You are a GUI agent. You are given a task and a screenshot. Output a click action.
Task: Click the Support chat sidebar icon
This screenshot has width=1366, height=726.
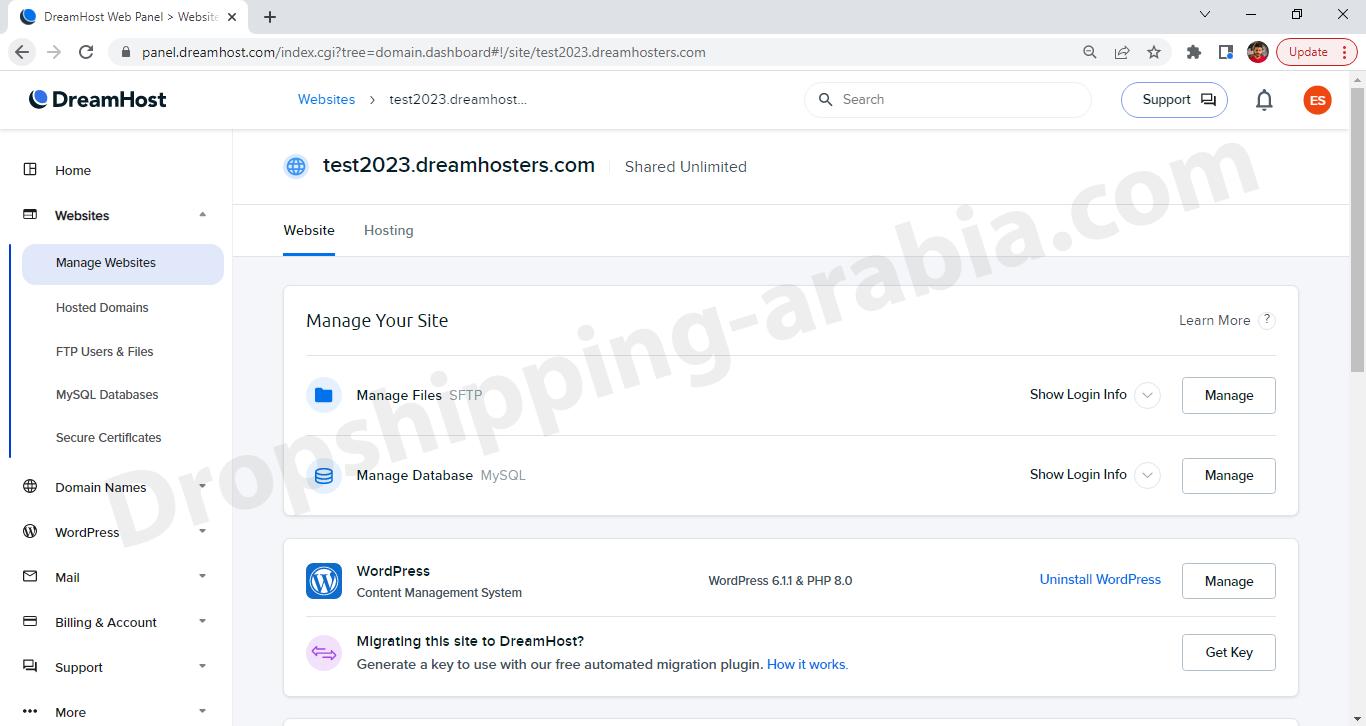point(30,667)
